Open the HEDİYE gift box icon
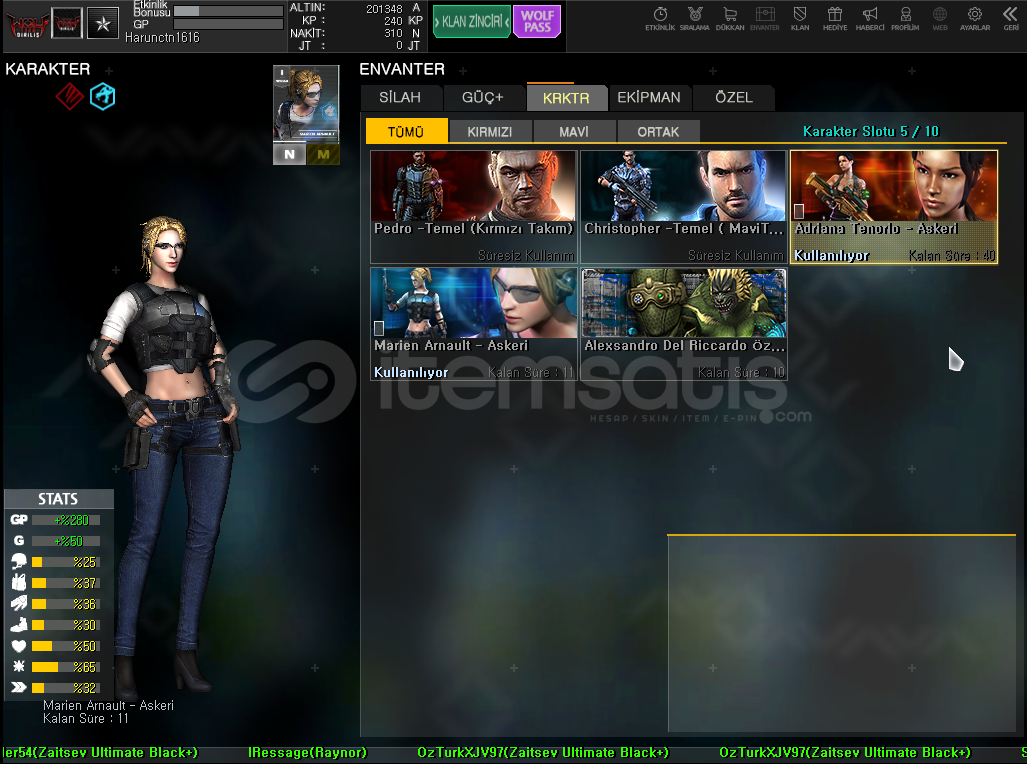The width and height of the screenshot is (1027, 764). (x=835, y=18)
